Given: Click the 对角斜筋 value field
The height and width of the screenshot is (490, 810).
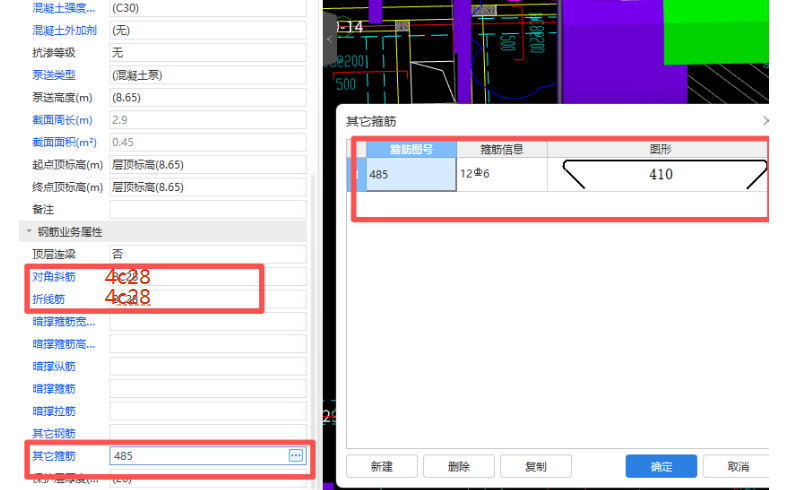Looking at the screenshot, I should 208,277.
